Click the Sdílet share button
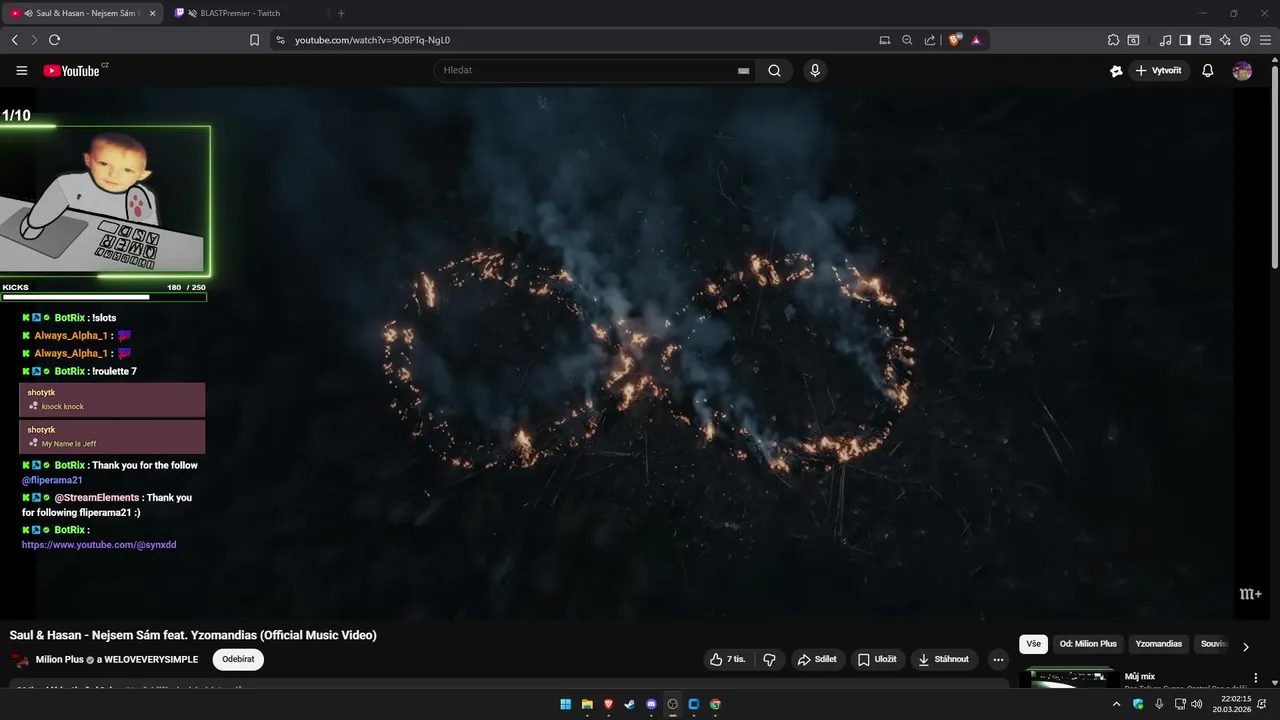1280x720 pixels. [x=817, y=660]
